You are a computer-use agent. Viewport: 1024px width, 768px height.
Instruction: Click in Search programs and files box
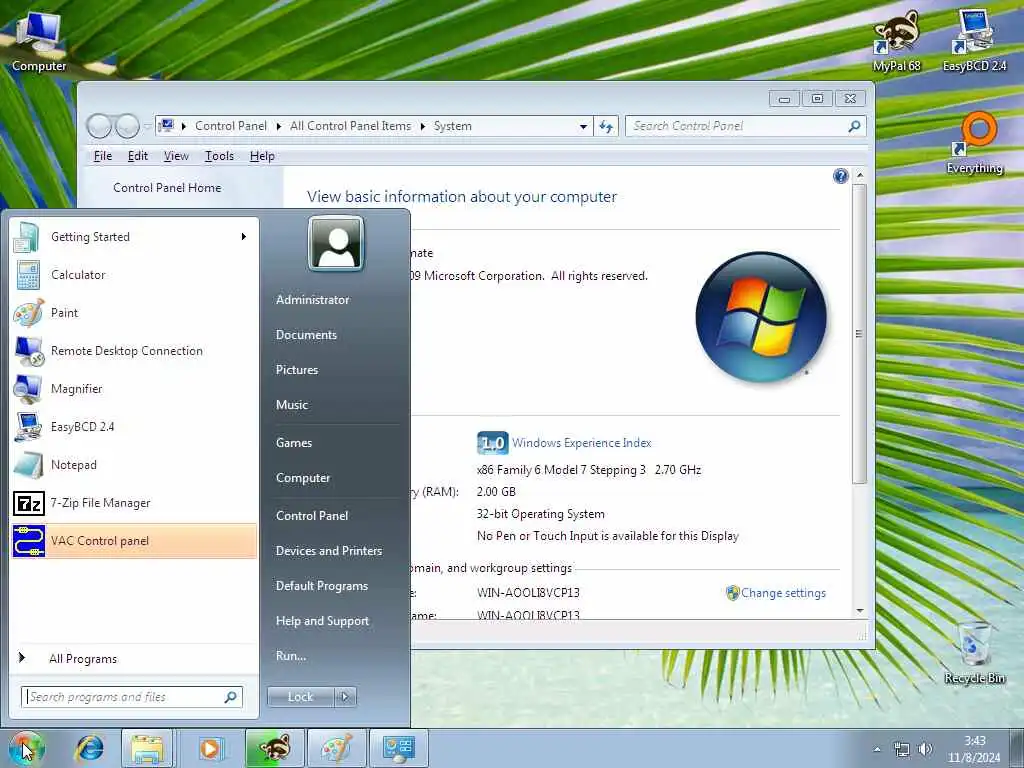pyautogui.click(x=132, y=697)
